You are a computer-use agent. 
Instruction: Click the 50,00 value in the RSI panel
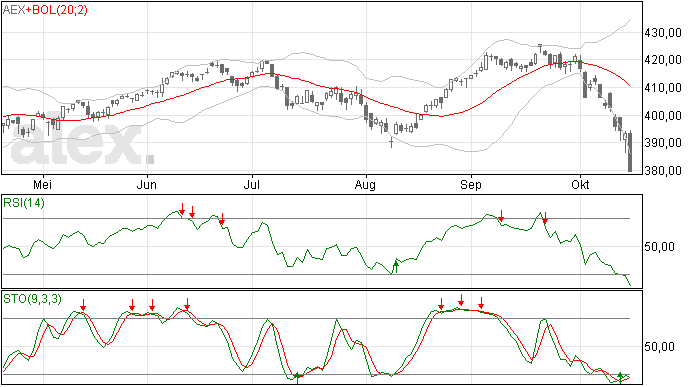(x=659, y=247)
